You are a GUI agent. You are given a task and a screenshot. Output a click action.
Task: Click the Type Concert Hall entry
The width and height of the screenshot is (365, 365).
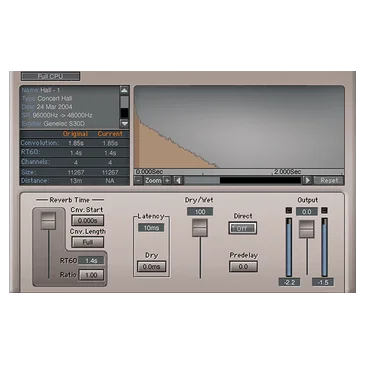[47, 98]
